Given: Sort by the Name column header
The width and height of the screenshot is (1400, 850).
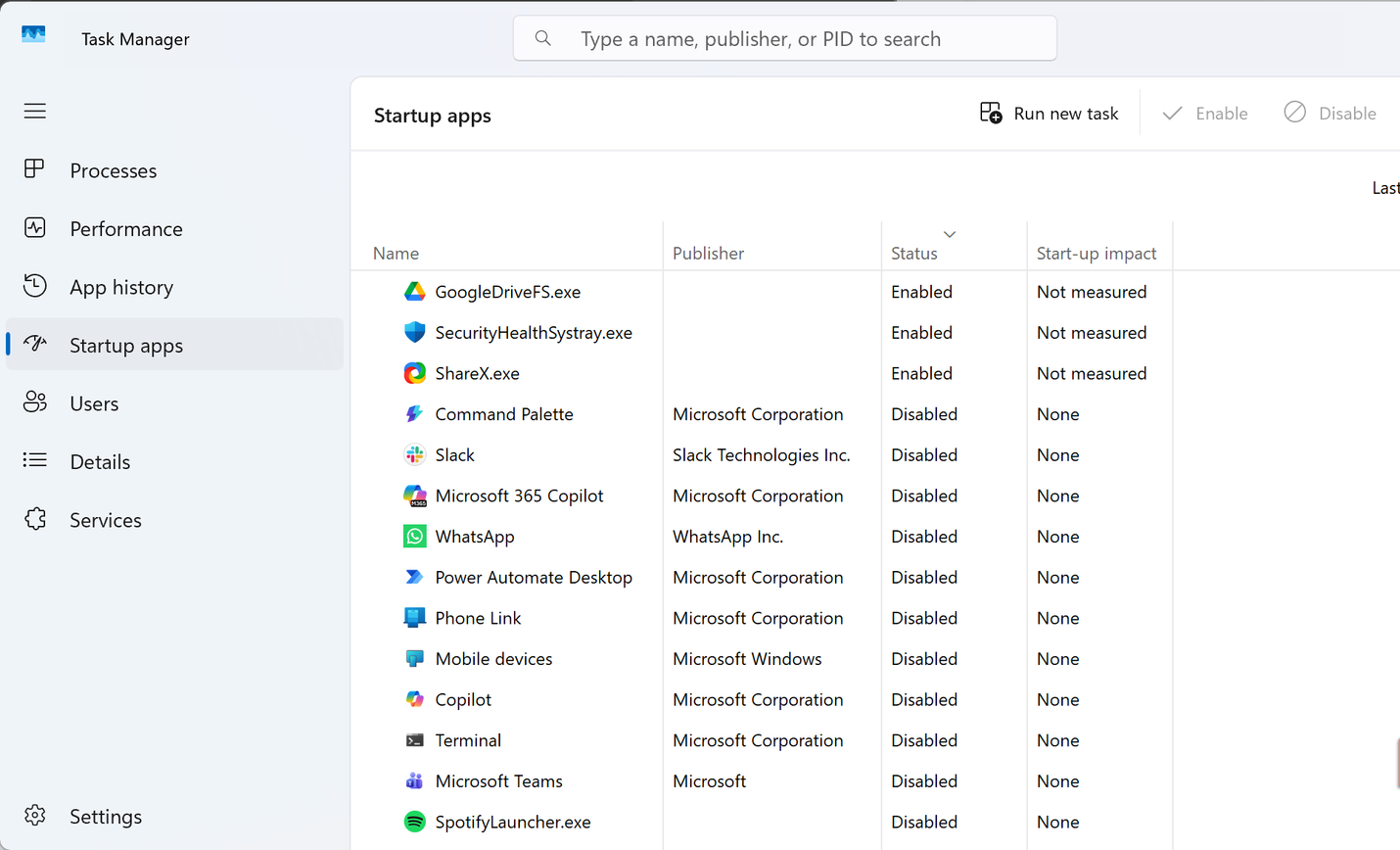Looking at the screenshot, I should tap(396, 253).
